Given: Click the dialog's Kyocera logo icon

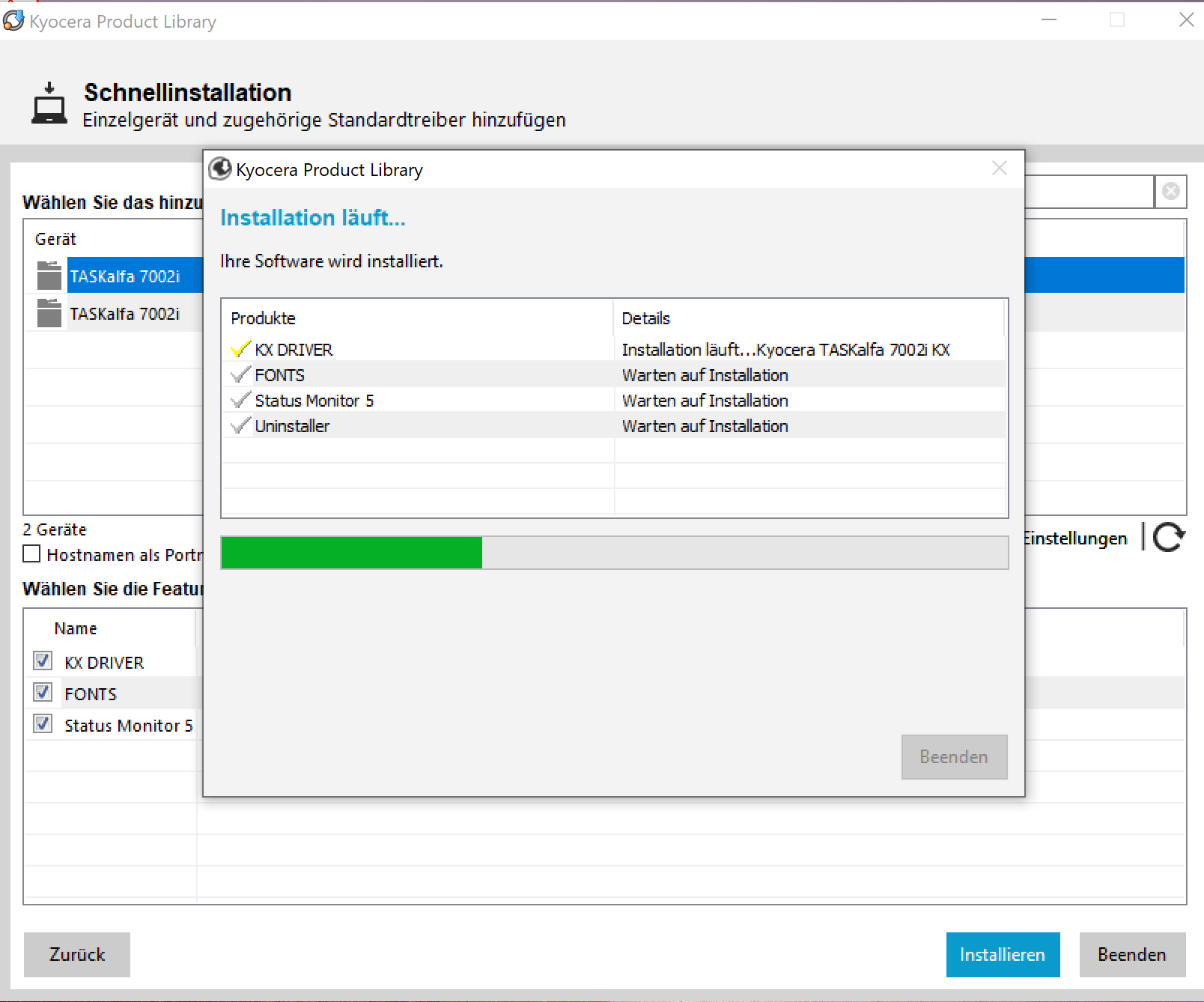Looking at the screenshot, I should click(x=220, y=169).
